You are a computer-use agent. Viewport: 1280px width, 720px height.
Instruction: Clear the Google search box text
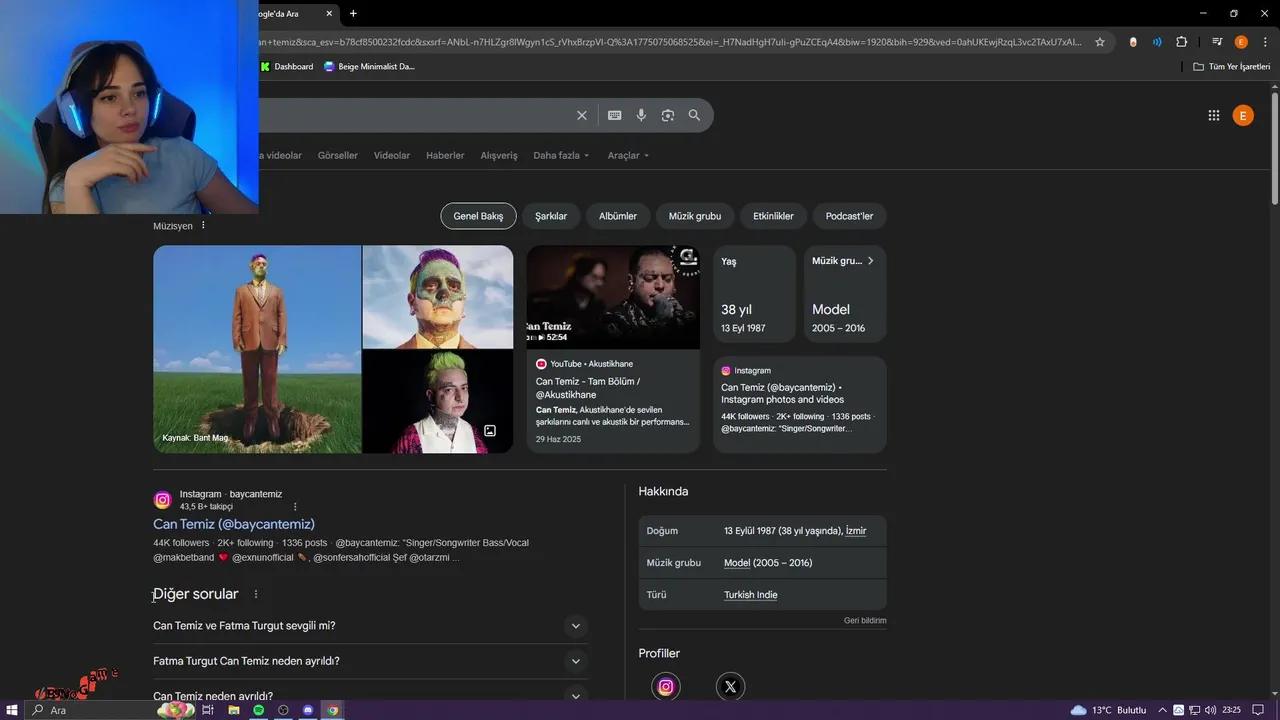pos(581,116)
